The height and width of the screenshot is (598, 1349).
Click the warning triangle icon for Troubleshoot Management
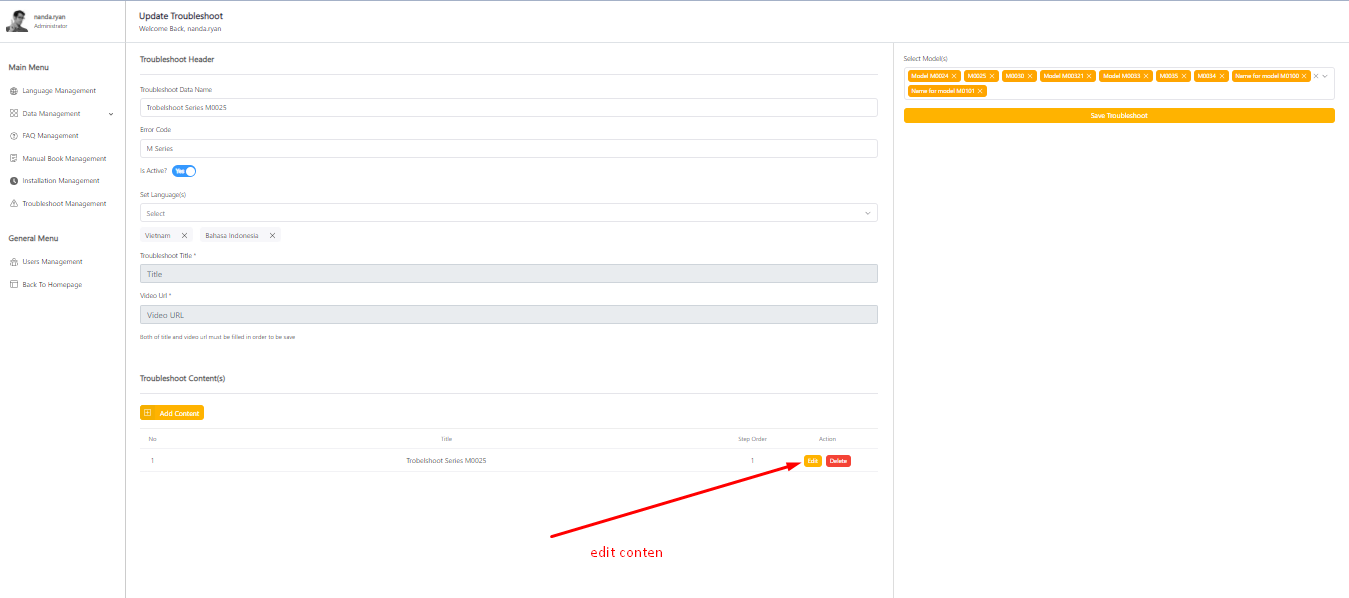click(x=14, y=204)
